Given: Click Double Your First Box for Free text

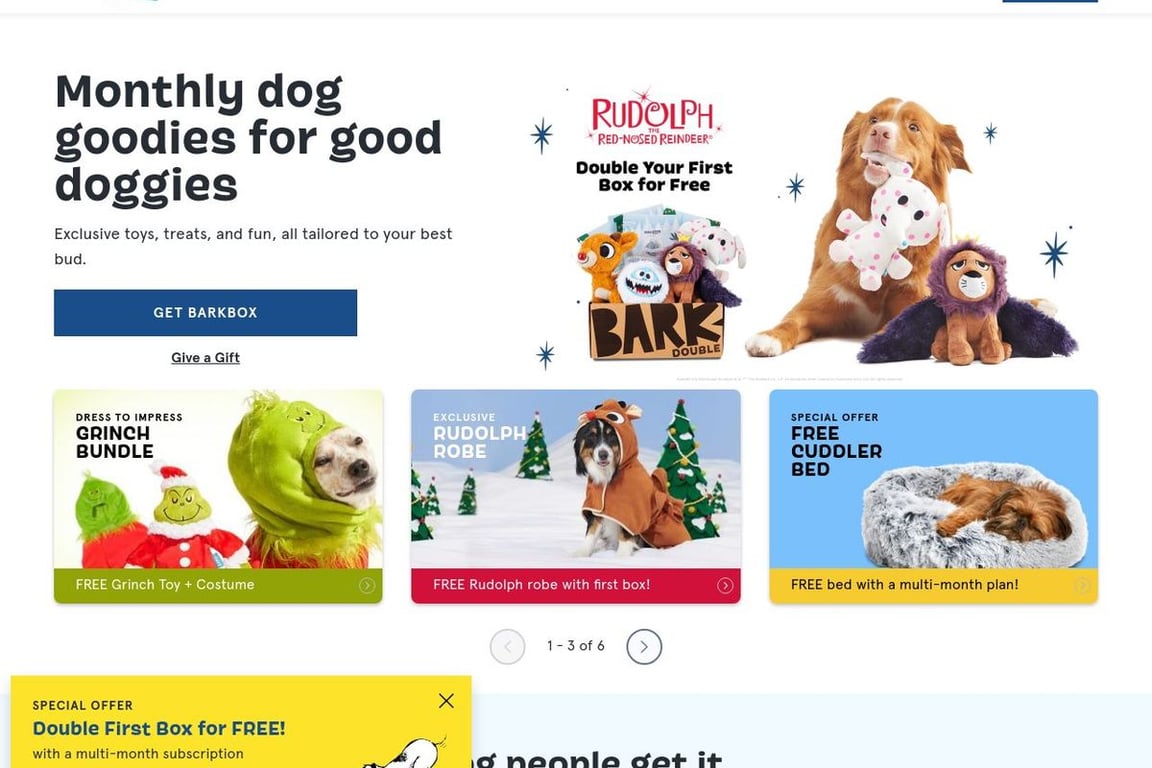Looking at the screenshot, I should tap(654, 176).
